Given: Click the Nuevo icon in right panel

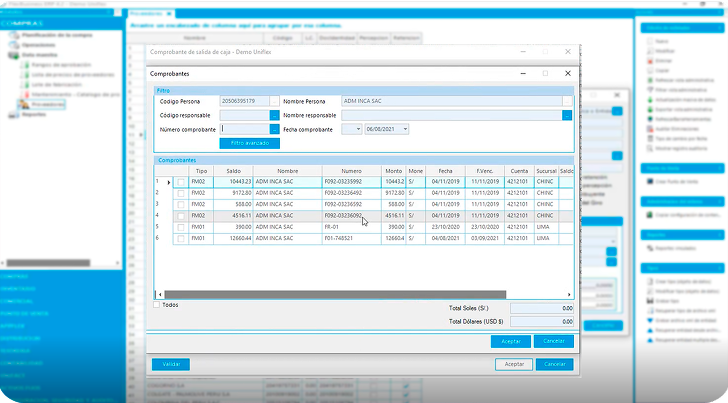Looking at the screenshot, I should [x=649, y=41].
